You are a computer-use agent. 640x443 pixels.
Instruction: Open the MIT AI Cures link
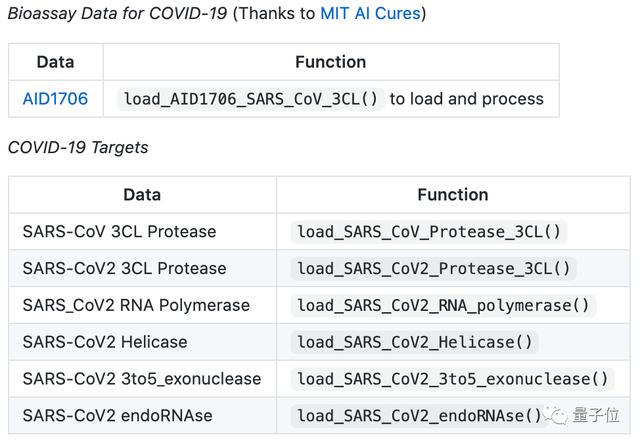[370, 13]
